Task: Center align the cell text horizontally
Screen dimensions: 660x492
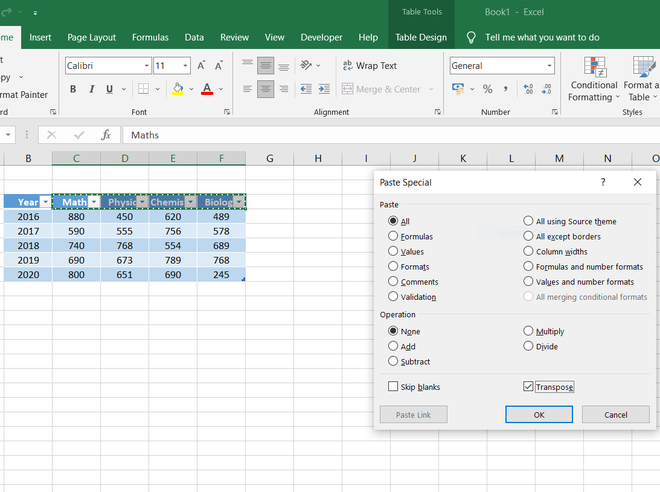Action: [x=265, y=89]
